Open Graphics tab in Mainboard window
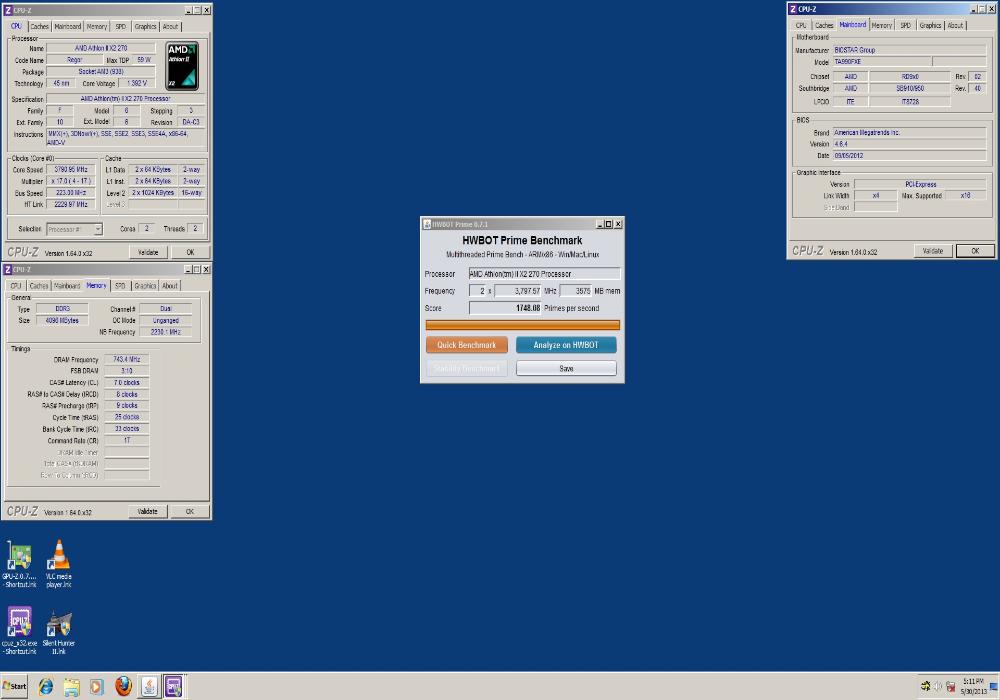 click(x=930, y=25)
